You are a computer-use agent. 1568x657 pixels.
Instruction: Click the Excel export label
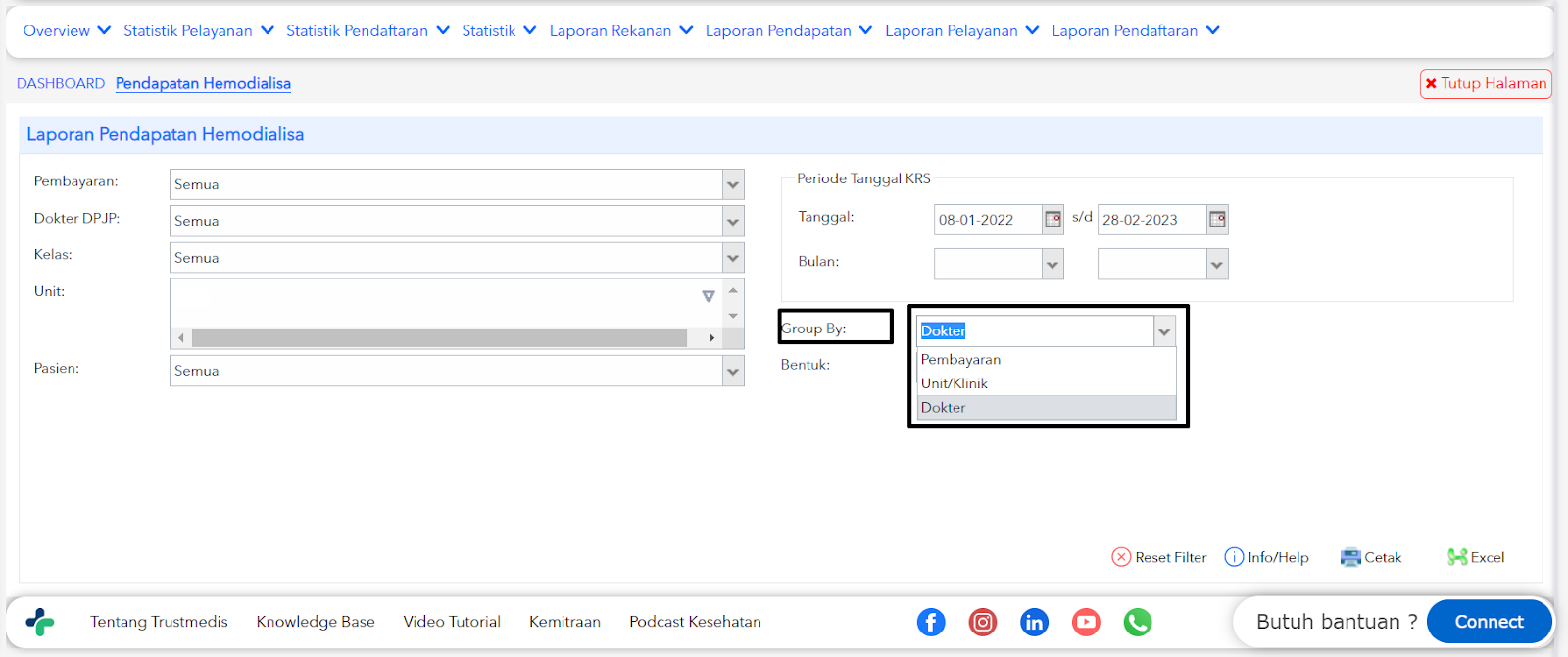pos(1488,557)
